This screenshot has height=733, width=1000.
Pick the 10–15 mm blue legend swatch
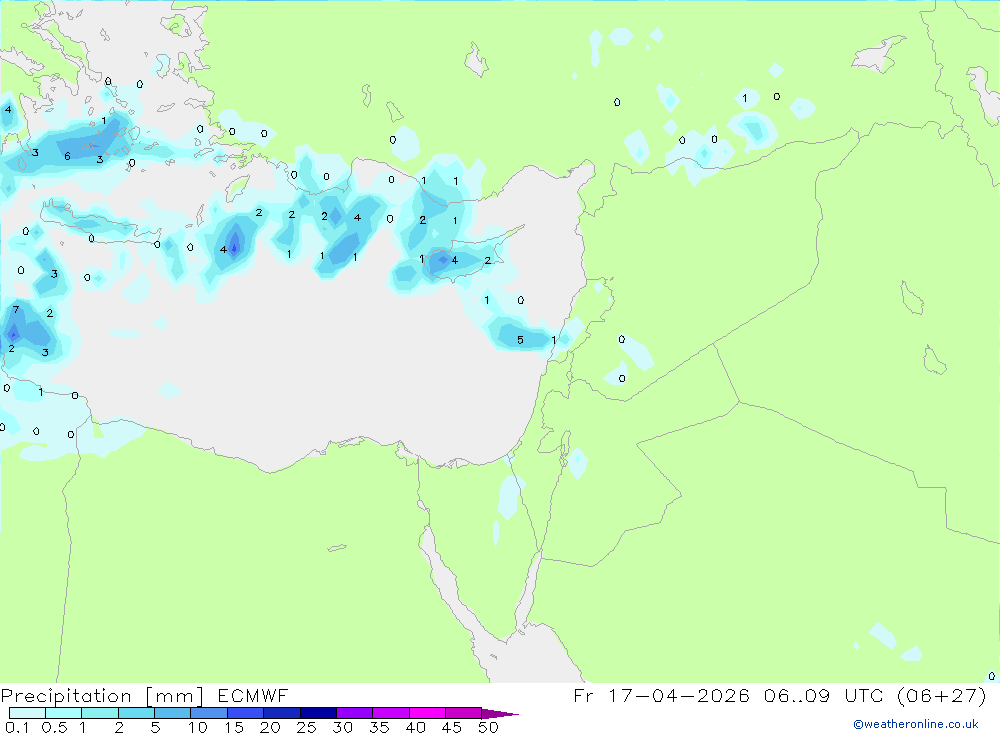209,713
